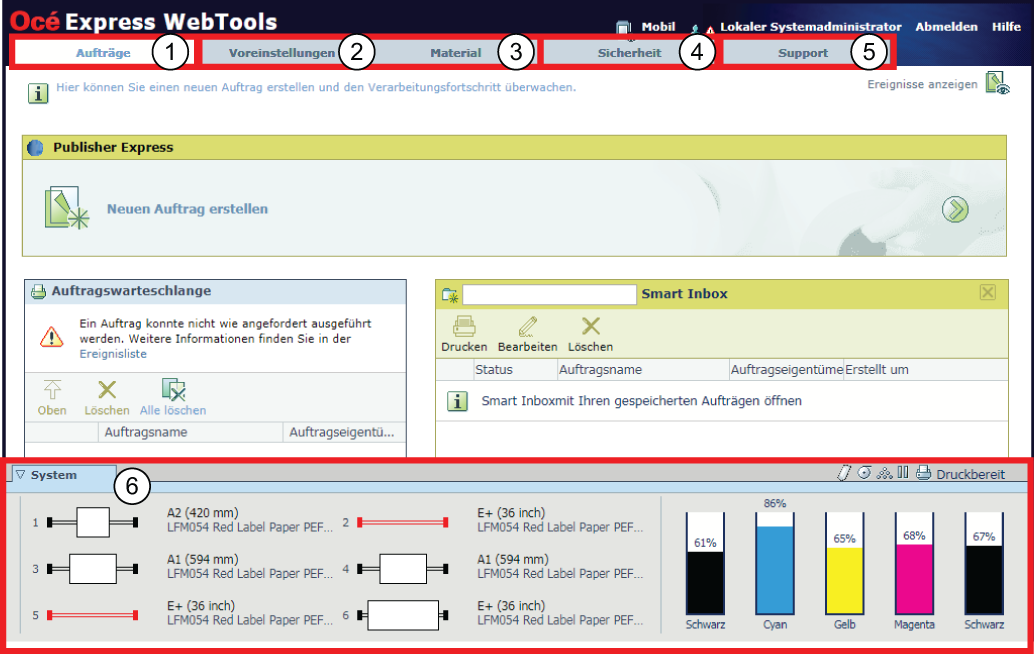Click the warning triangle in job queue
Screen dimensions: 1034x654
(x=51, y=337)
